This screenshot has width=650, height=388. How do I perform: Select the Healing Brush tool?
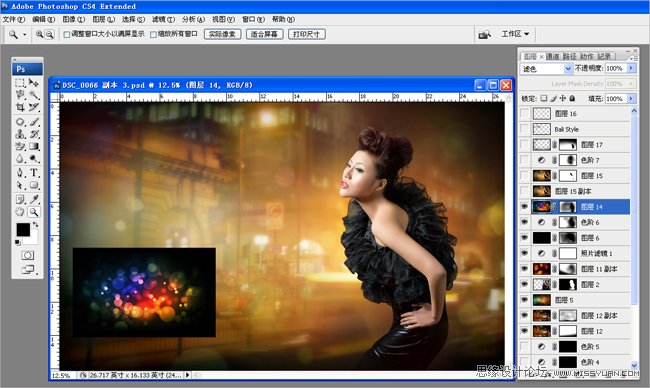[x=20, y=122]
